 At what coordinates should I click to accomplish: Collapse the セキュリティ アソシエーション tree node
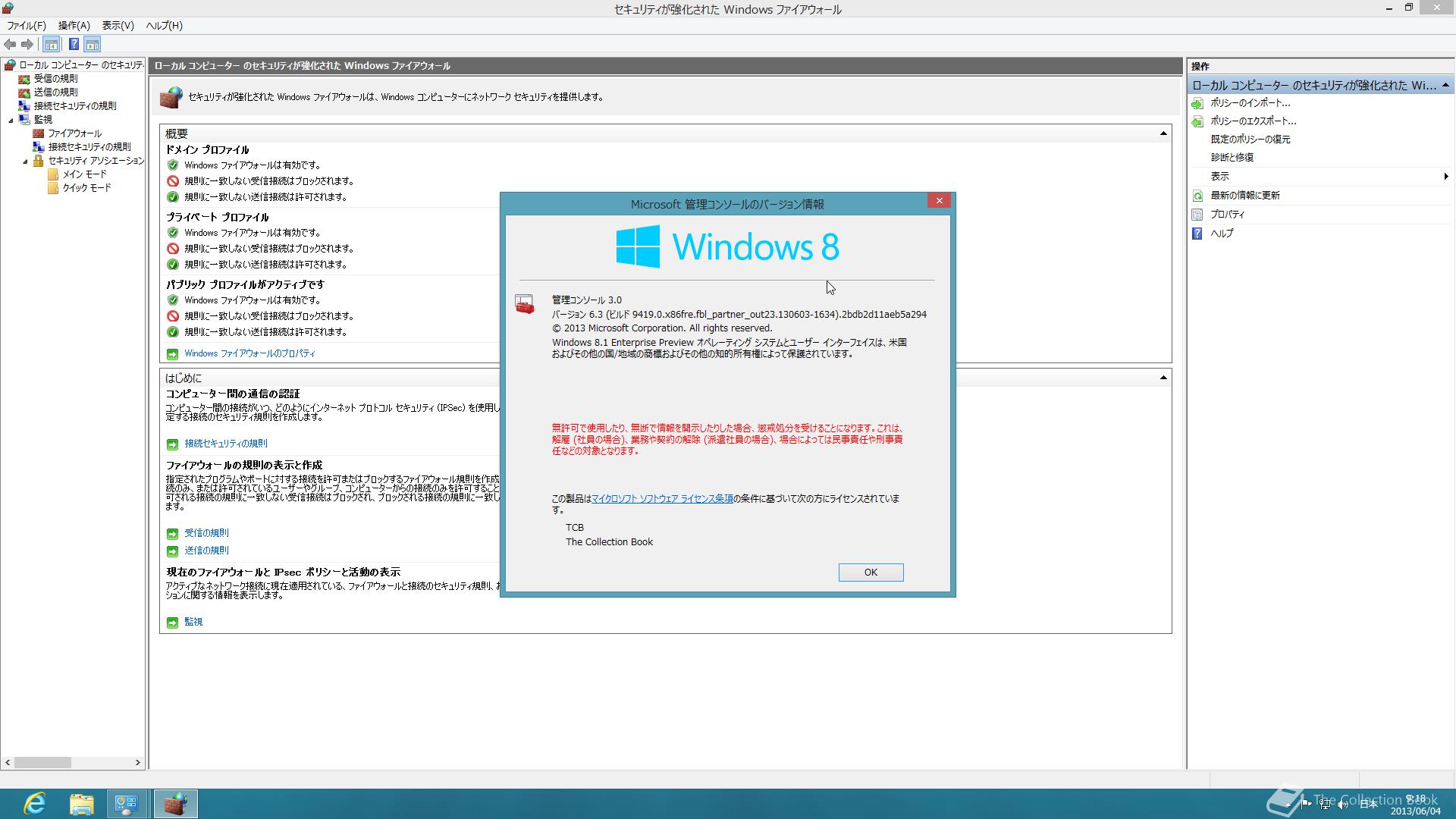coord(25,161)
